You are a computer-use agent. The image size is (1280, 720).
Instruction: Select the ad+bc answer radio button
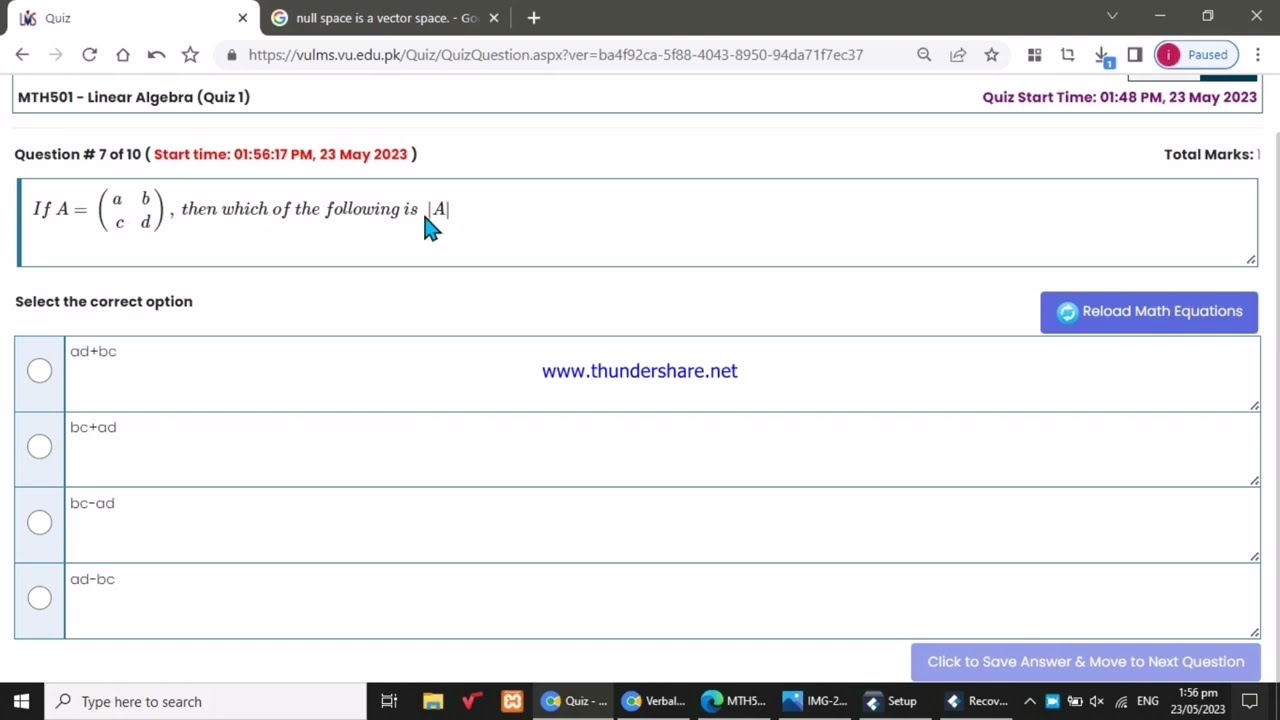tap(39, 371)
